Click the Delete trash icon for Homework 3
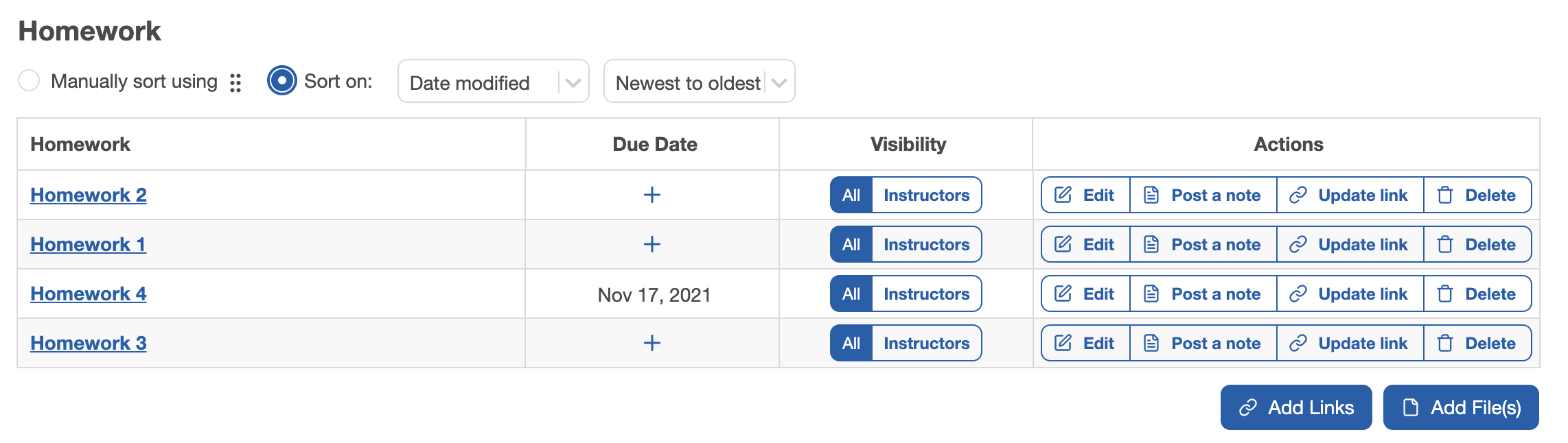This screenshot has width=1568, height=443. pyautogui.click(x=1445, y=343)
